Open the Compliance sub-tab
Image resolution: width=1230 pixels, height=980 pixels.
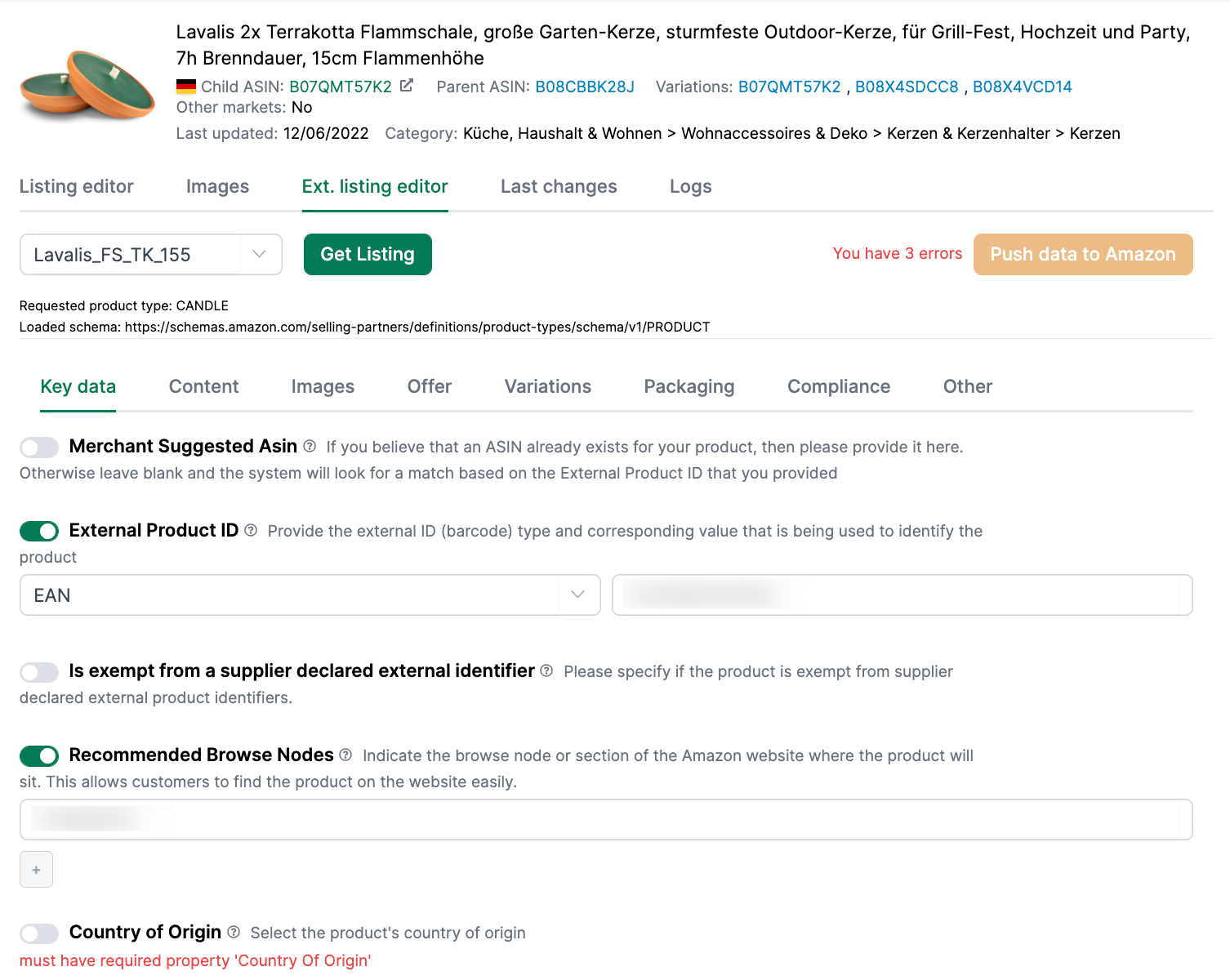(x=839, y=386)
